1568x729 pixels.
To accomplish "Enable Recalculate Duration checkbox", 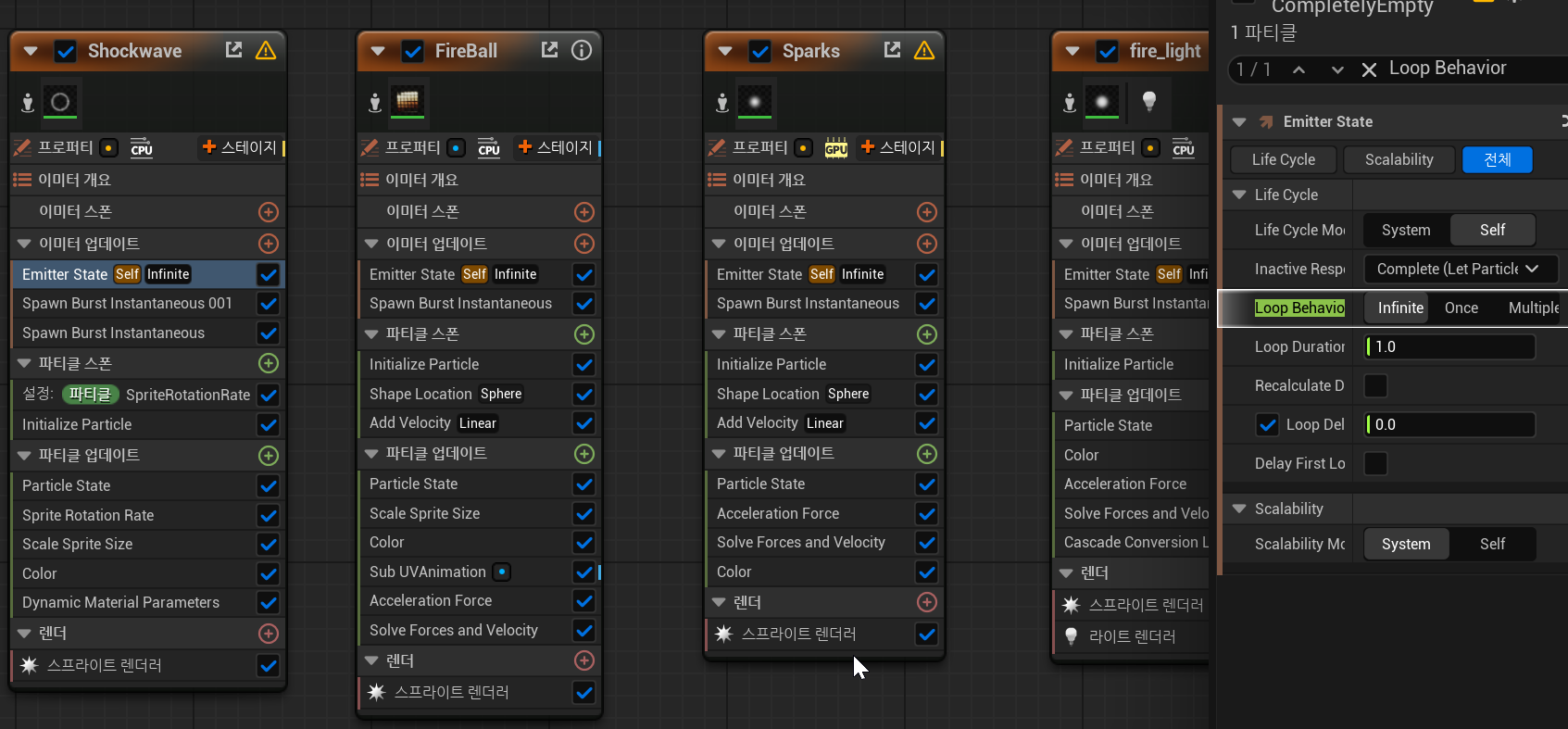I will point(1376,385).
